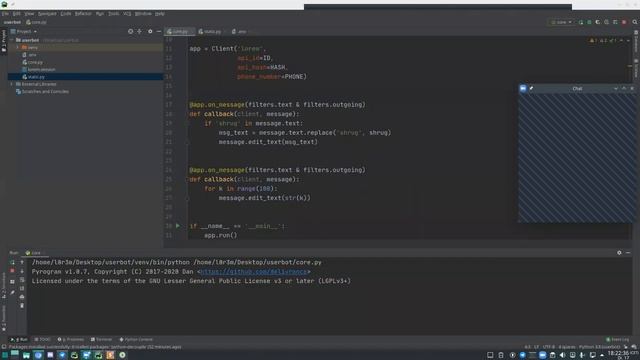This screenshot has height=360, width=640.
Task: Click the pencil icon in Chat window header
Action: [x=531, y=88]
